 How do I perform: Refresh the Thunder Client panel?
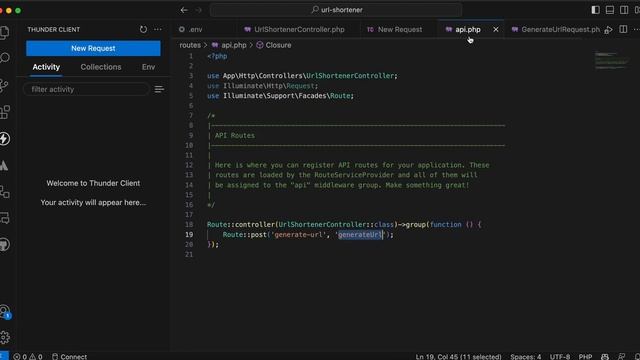tap(143, 29)
